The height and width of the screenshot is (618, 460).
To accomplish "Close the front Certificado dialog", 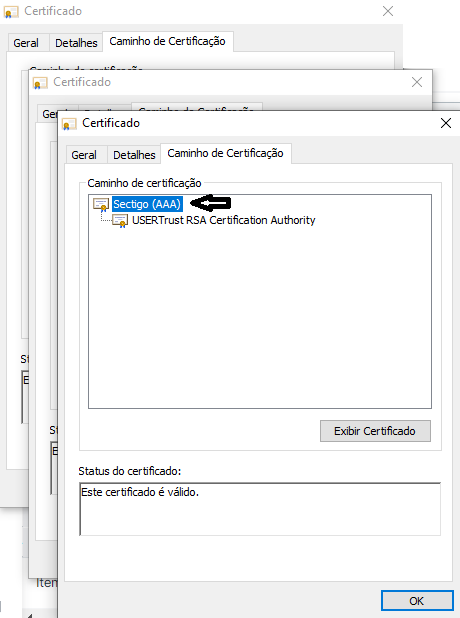I will 446,123.
